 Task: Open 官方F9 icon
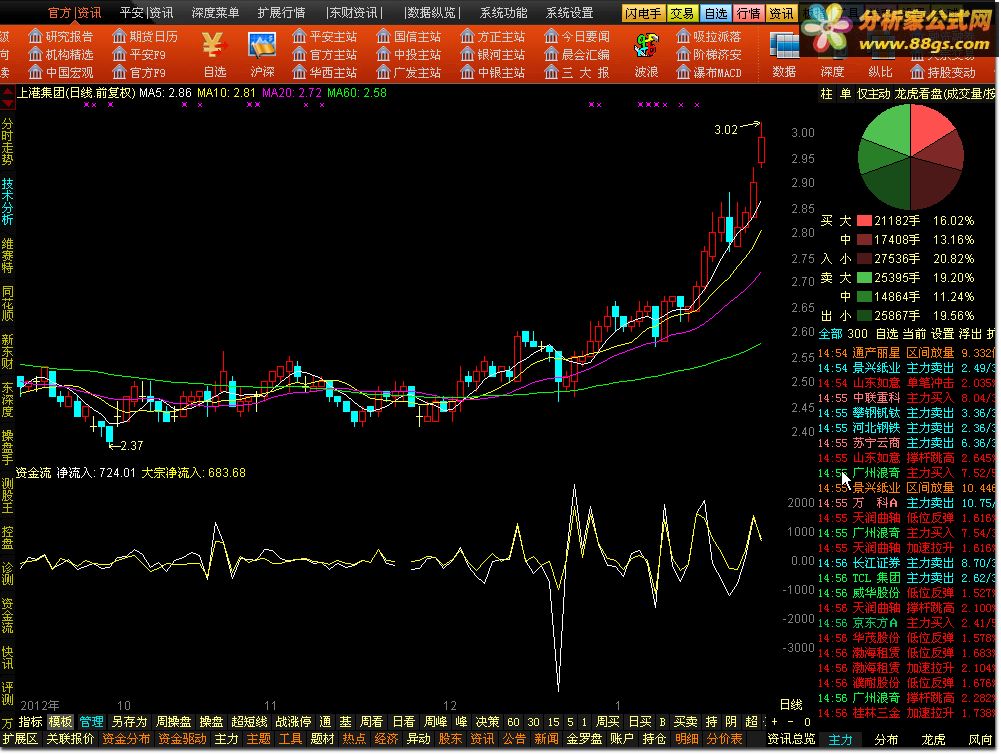pos(139,72)
